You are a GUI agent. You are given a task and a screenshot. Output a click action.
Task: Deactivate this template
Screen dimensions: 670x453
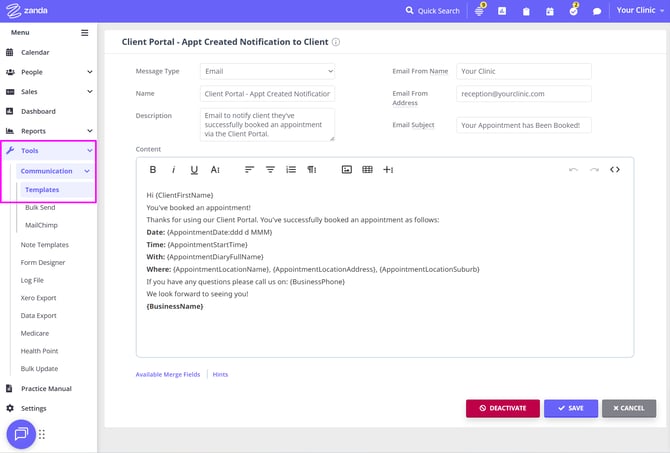(502, 408)
